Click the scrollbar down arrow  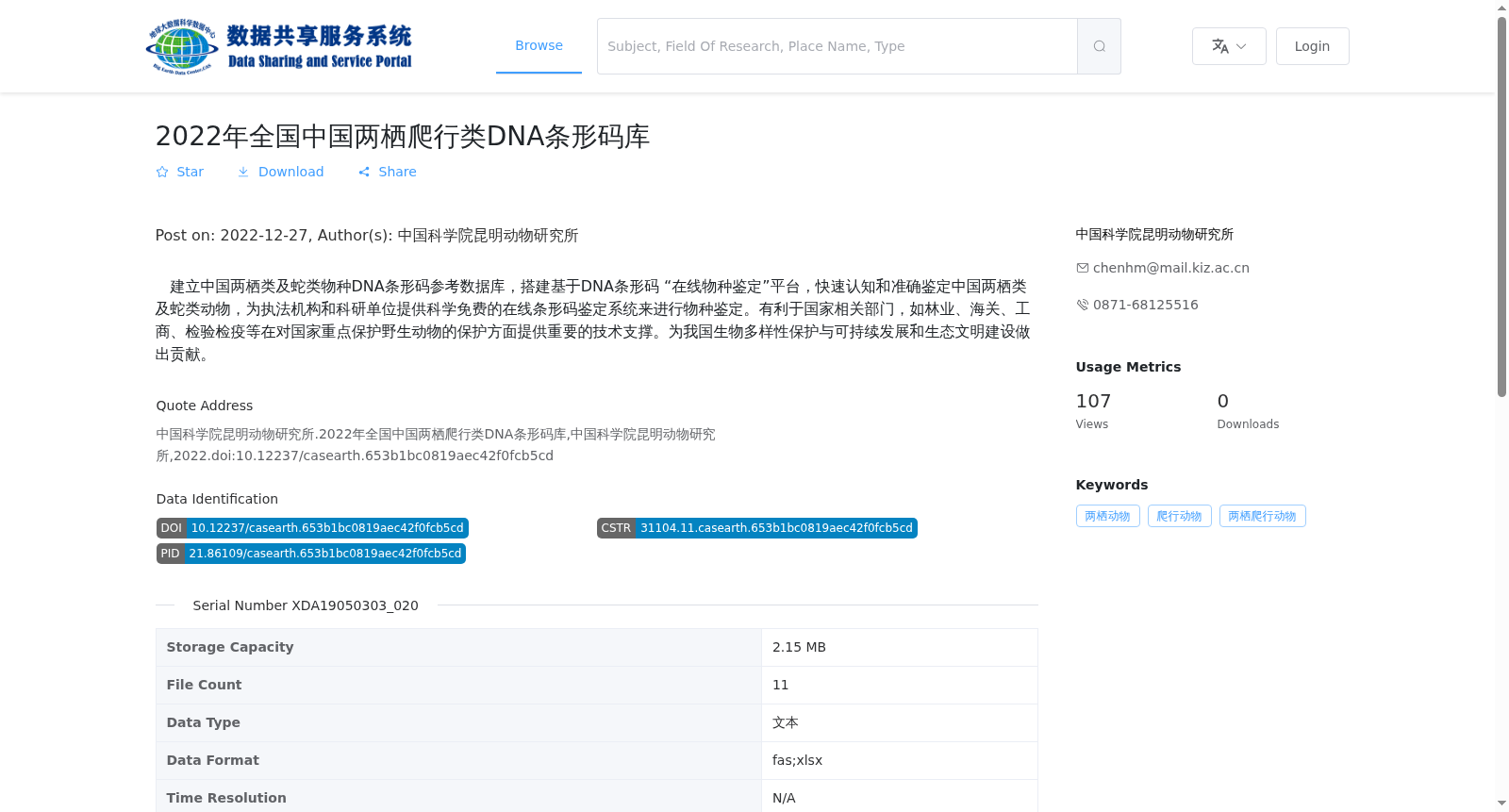(1501, 804)
